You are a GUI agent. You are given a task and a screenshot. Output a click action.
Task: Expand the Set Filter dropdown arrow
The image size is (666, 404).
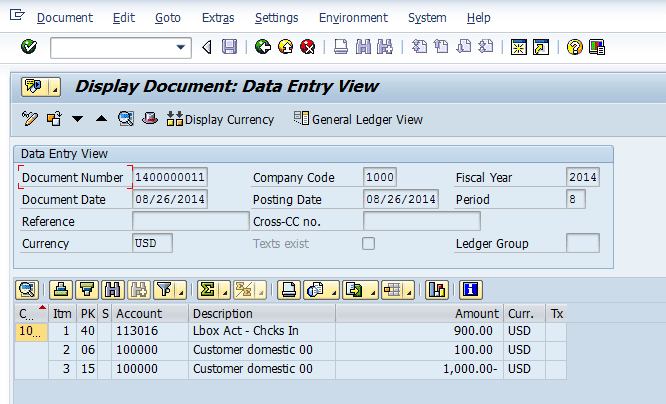(180, 290)
